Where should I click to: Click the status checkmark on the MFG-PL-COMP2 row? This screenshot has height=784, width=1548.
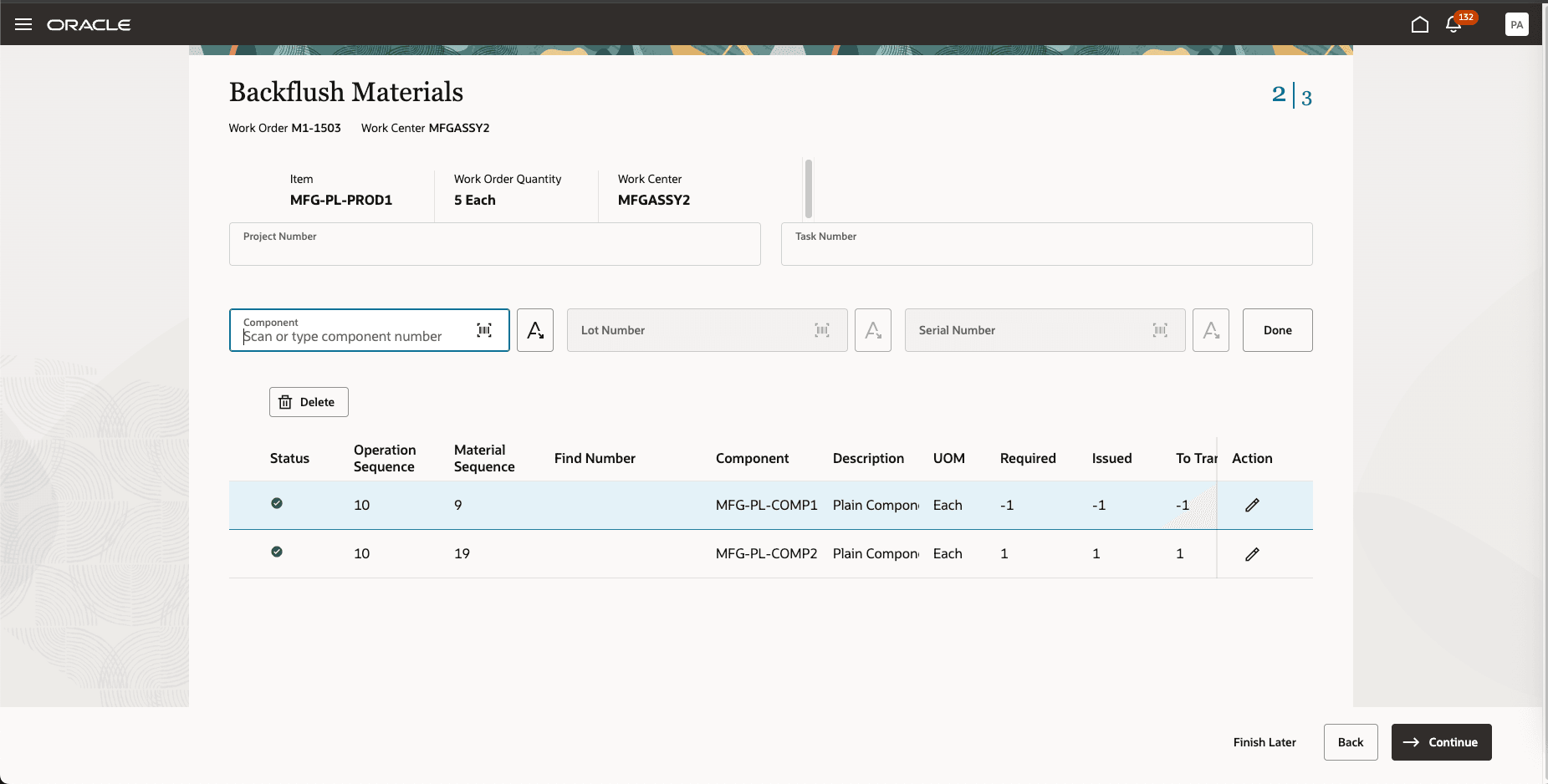point(277,552)
